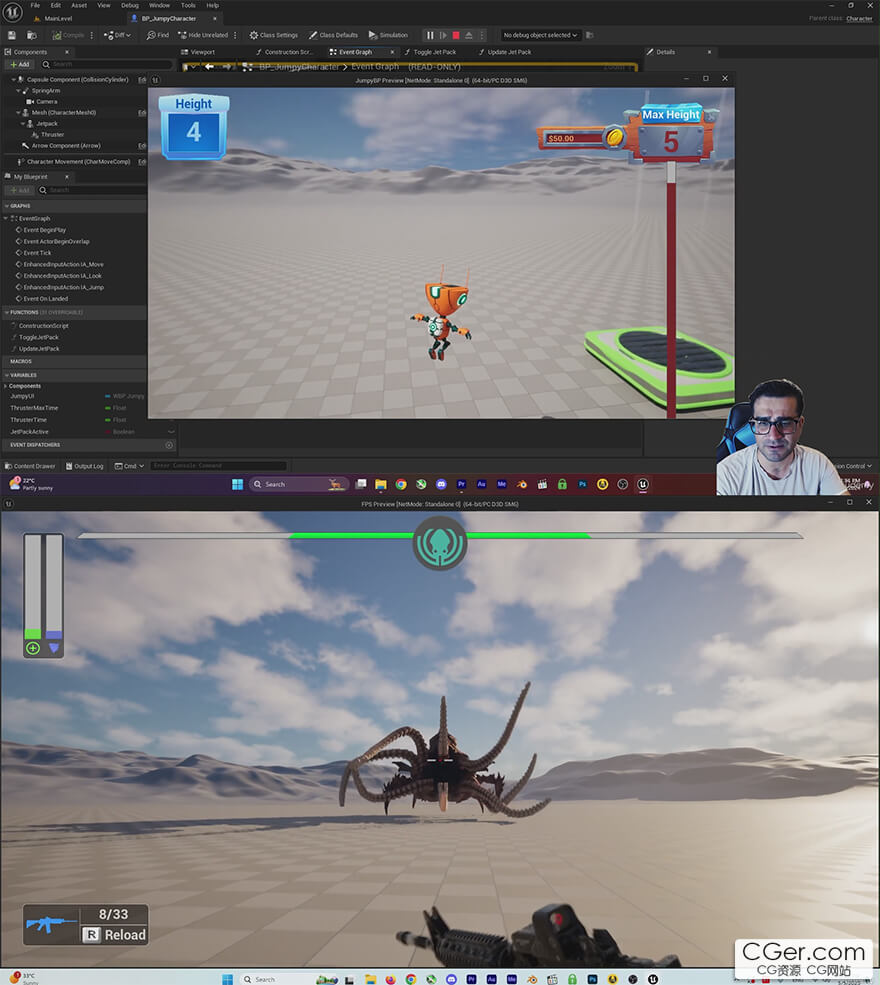Open the Find tool in the toolbar
The width and height of the screenshot is (880, 985).
pyautogui.click(x=158, y=35)
